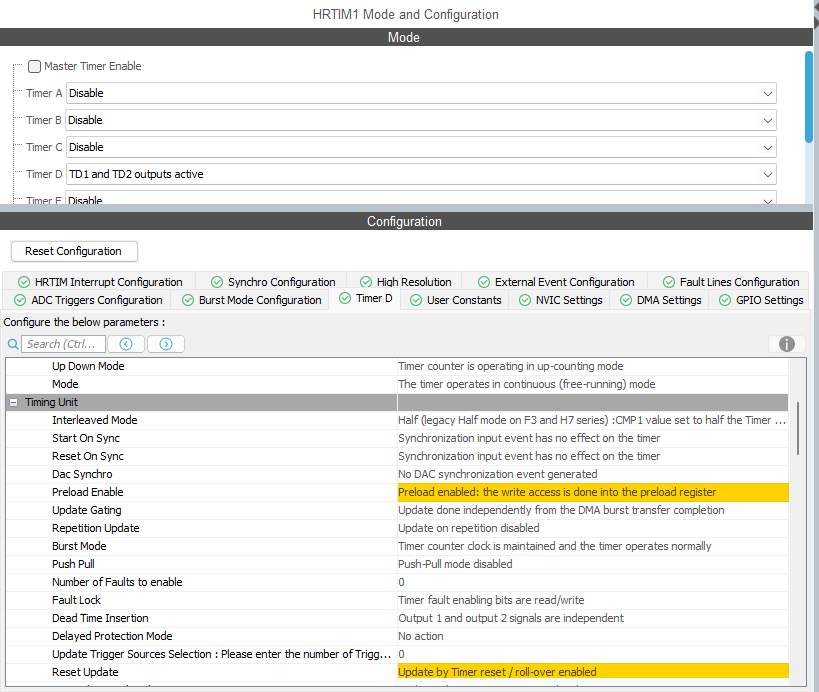Enable the Master Timer checkbox
The image size is (819, 692).
(34, 66)
